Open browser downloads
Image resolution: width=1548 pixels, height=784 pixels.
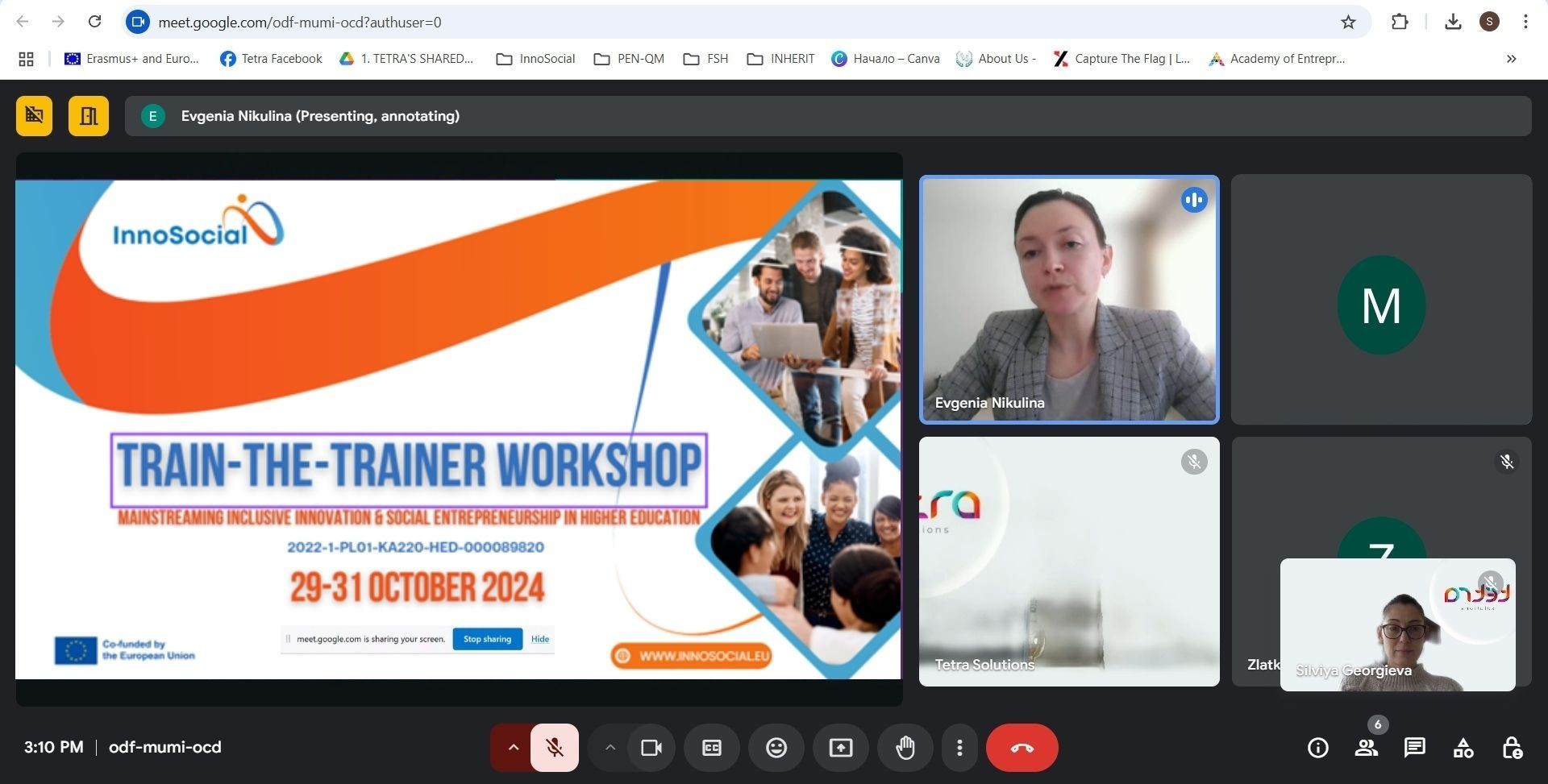click(x=1453, y=22)
